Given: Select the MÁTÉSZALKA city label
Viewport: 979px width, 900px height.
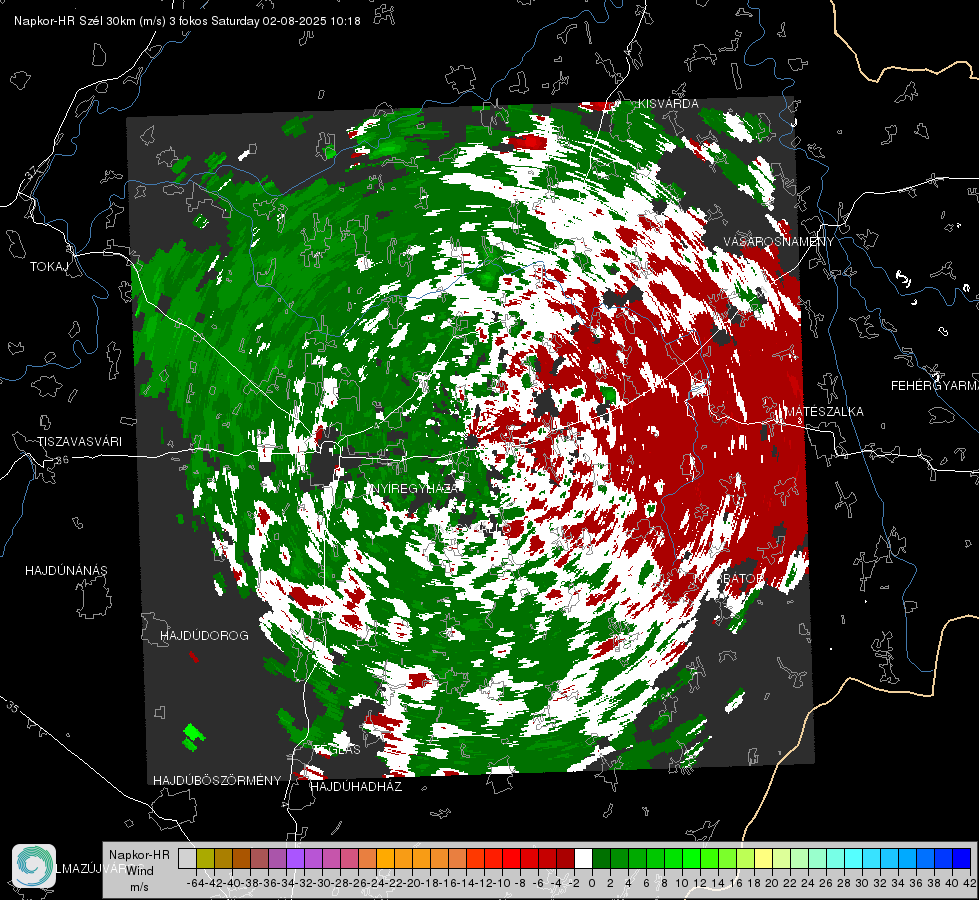Looking at the screenshot, I should pos(824,412).
